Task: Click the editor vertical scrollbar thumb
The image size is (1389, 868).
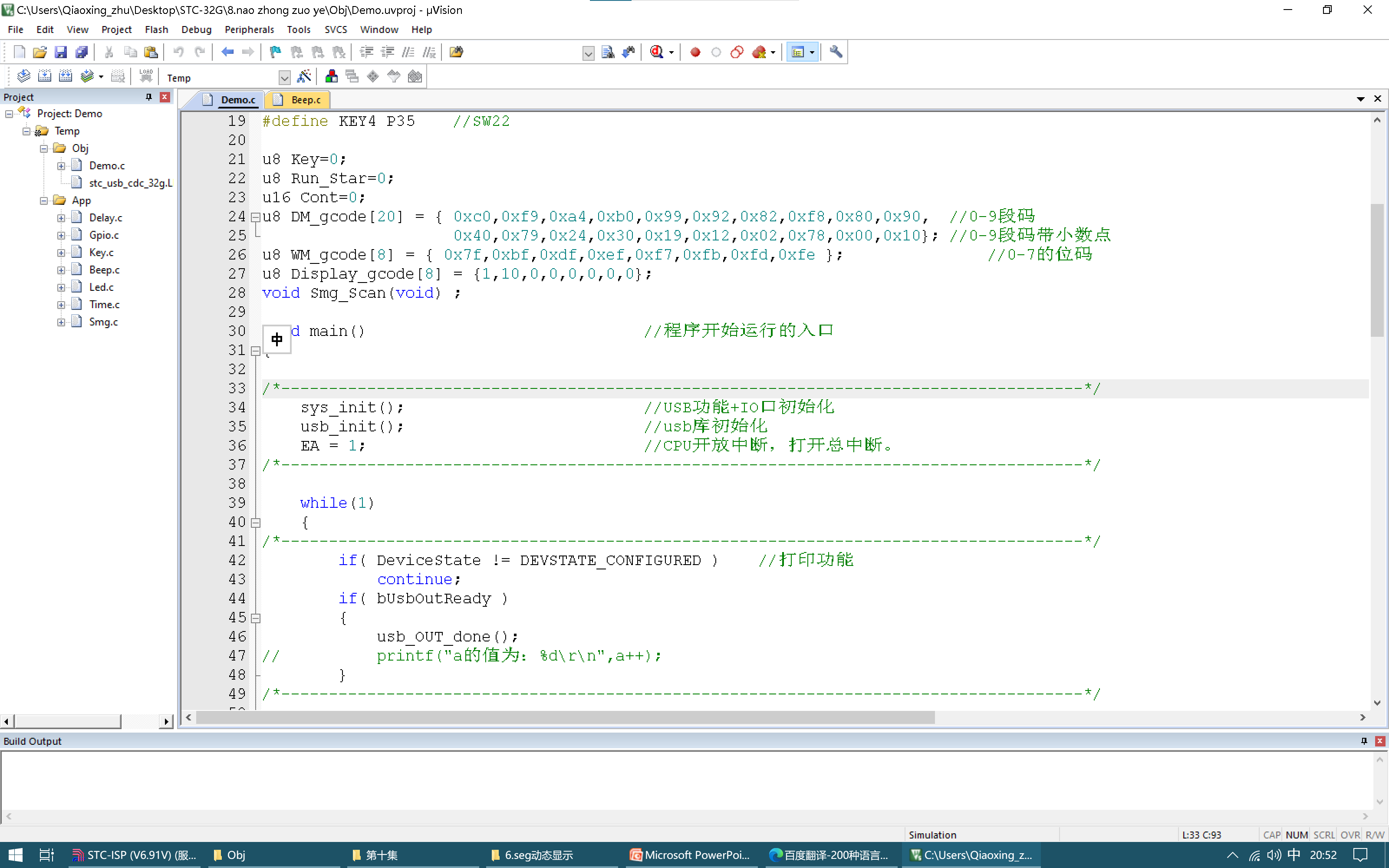Action: 1377,270
